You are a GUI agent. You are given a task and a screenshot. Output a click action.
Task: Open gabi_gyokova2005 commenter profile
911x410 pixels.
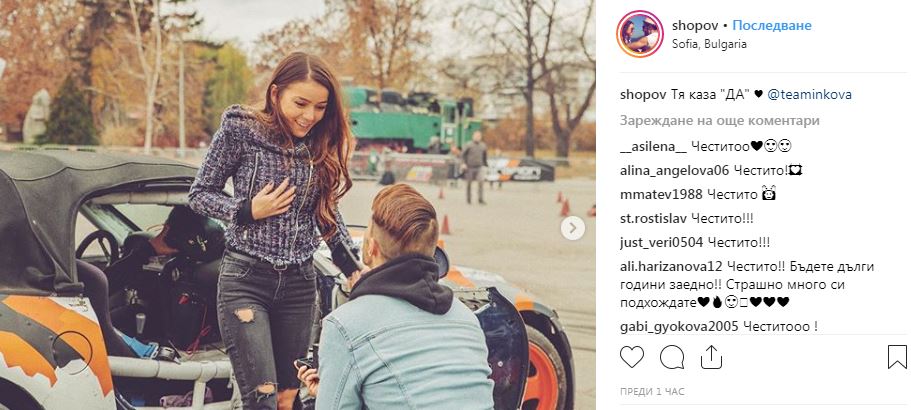679,327
